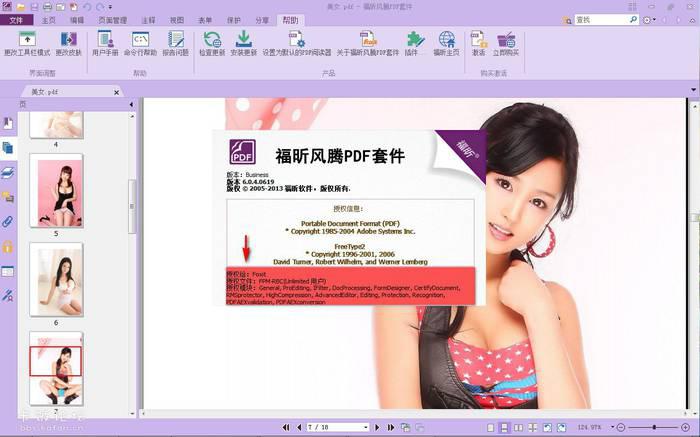Open the signature pen panel in sidebar

pyautogui.click(x=8, y=295)
